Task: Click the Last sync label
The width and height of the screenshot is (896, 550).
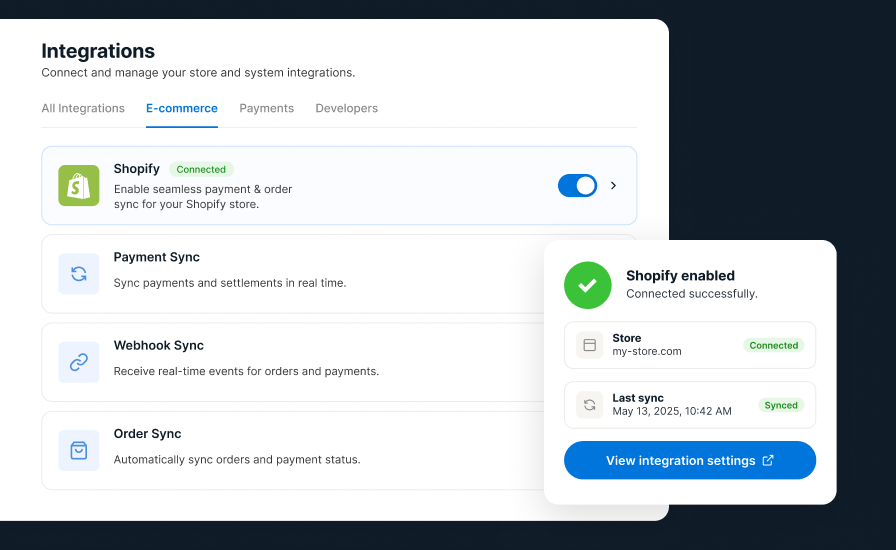Action: 638,398
